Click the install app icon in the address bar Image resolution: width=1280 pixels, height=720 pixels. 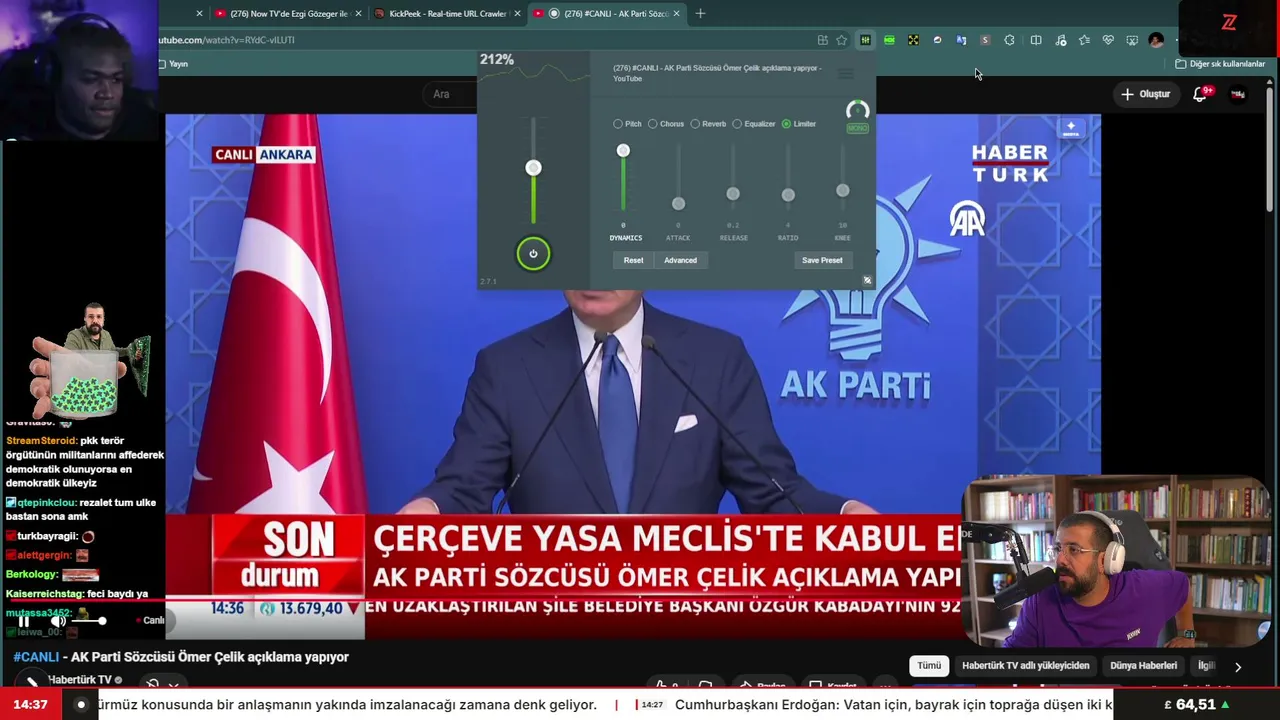(x=822, y=40)
